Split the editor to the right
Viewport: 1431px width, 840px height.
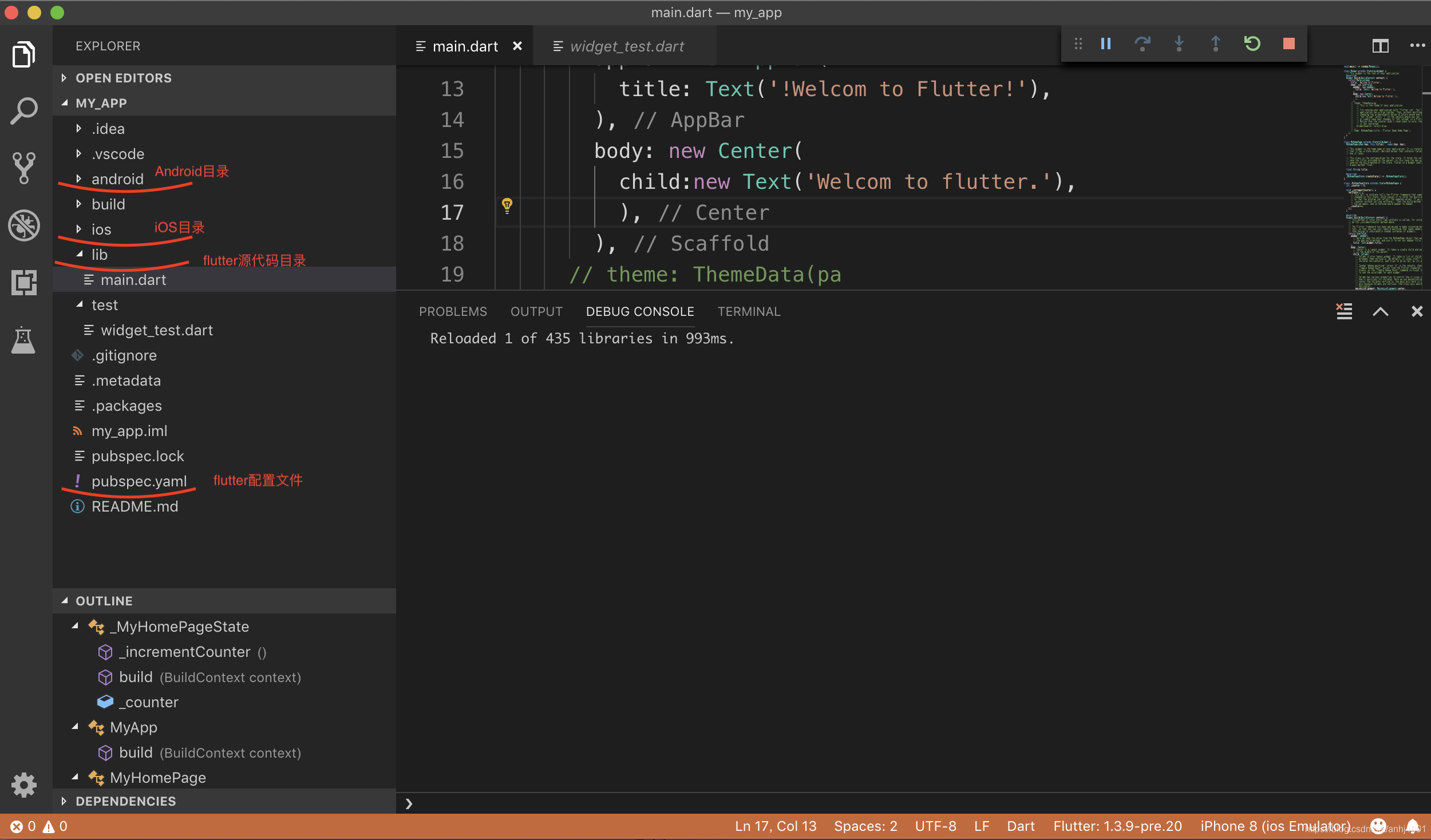click(1381, 46)
